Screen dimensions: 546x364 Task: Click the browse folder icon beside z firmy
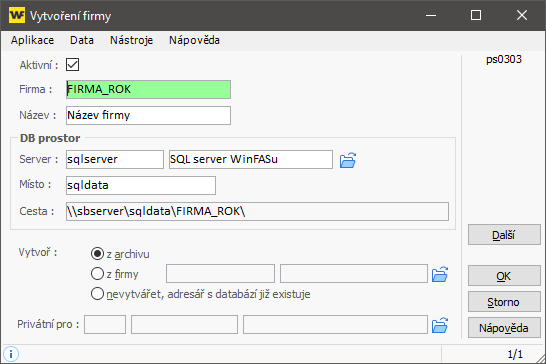[x=440, y=274]
